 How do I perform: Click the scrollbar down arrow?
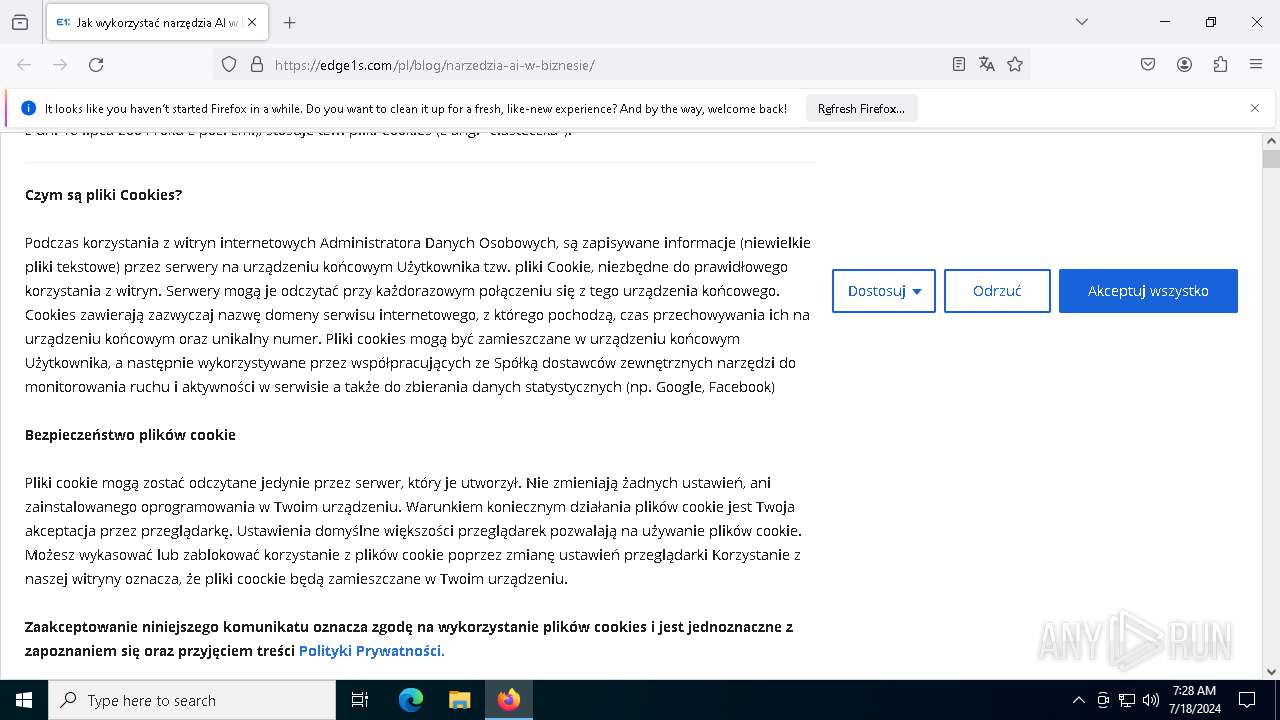point(1271,672)
